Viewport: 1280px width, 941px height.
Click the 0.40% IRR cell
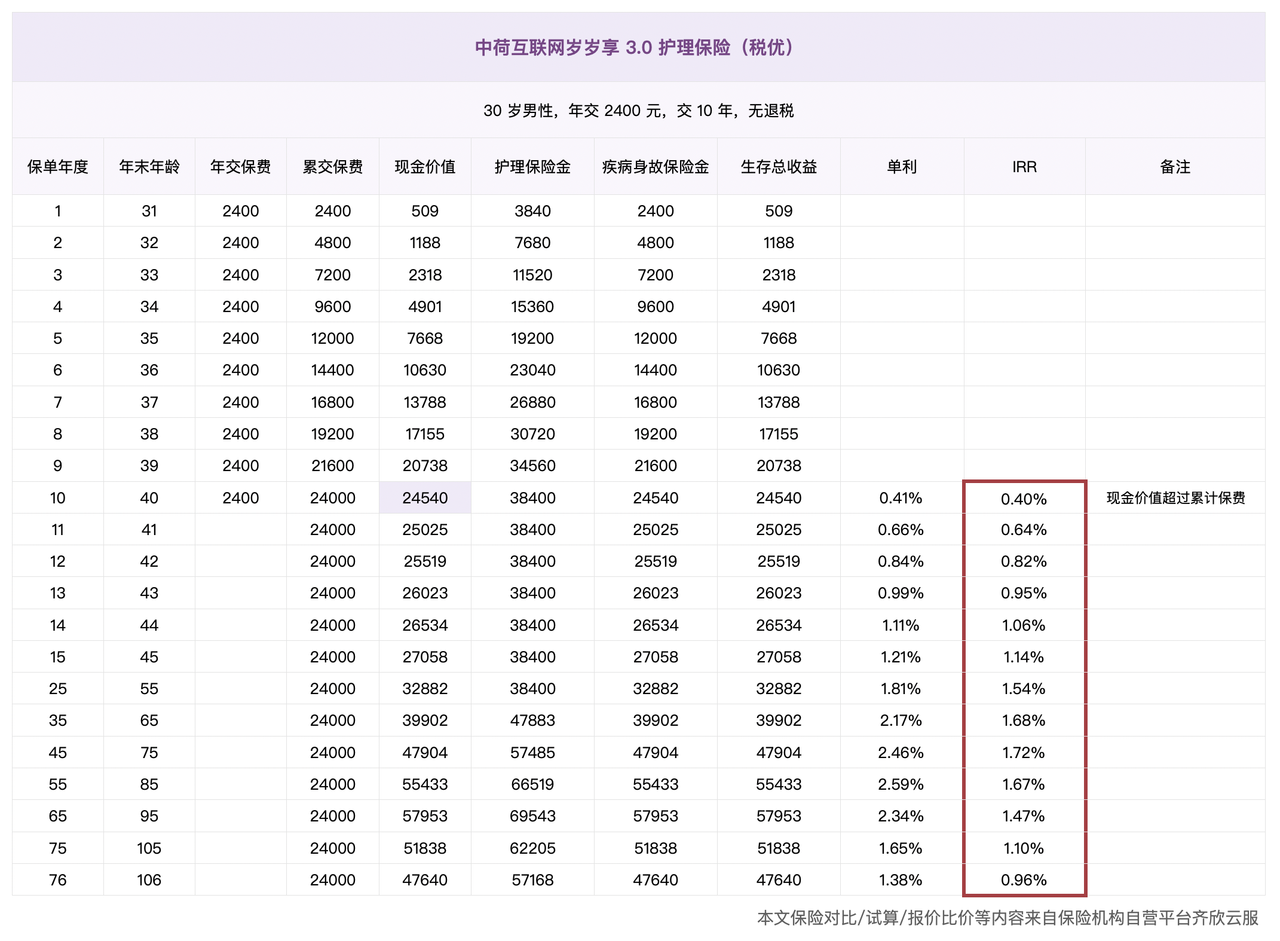(1024, 498)
